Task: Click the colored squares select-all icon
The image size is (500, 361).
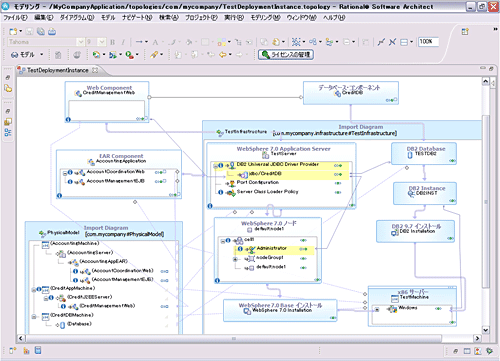Action: [222, 42]
